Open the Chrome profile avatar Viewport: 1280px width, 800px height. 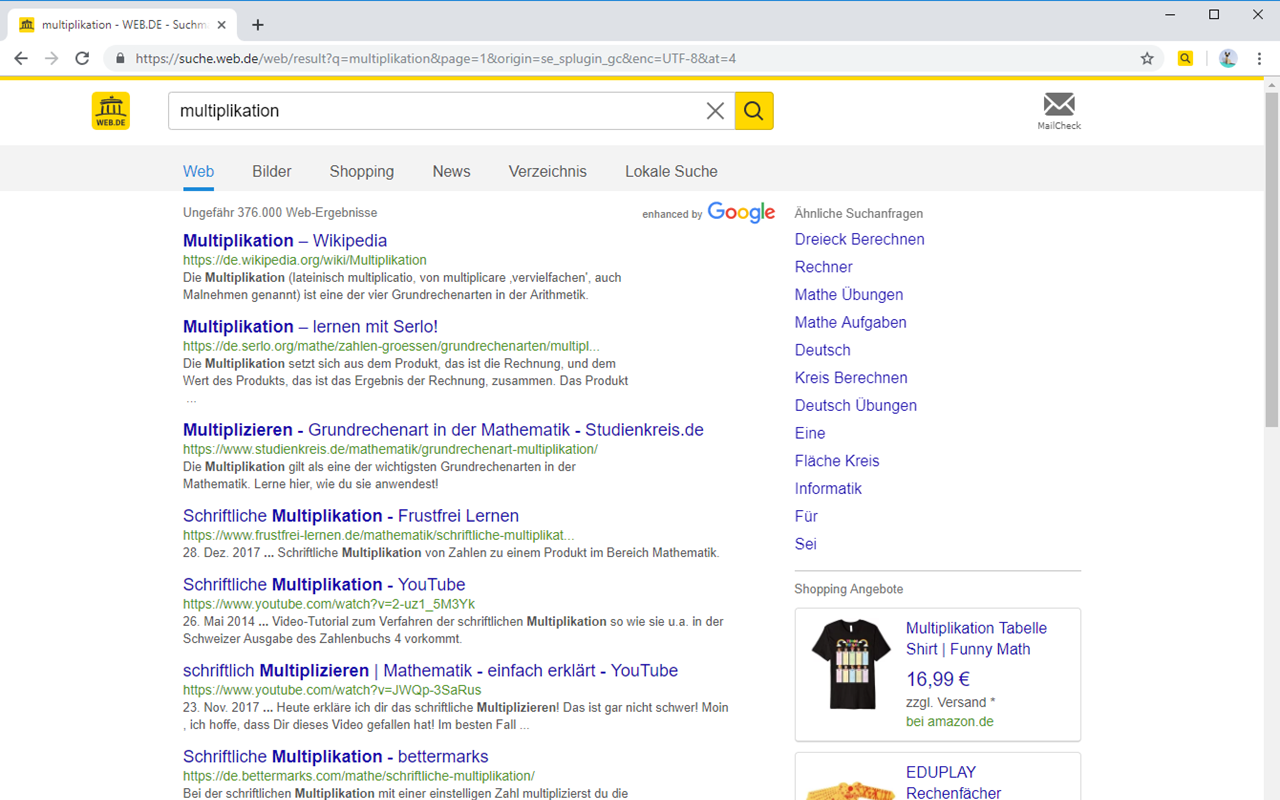click(1228, 58)
